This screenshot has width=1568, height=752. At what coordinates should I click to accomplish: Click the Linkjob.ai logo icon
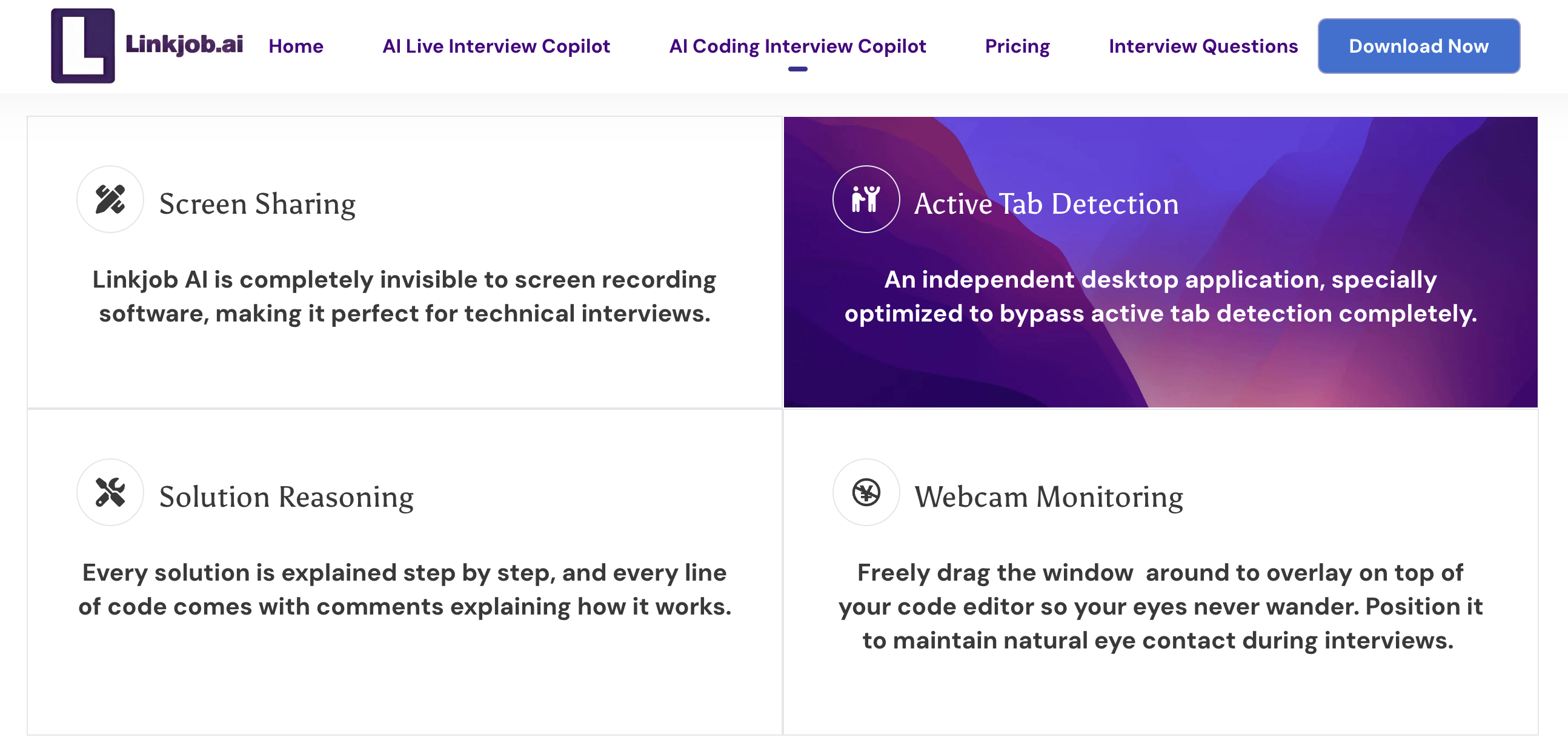(x=83, y=45)
